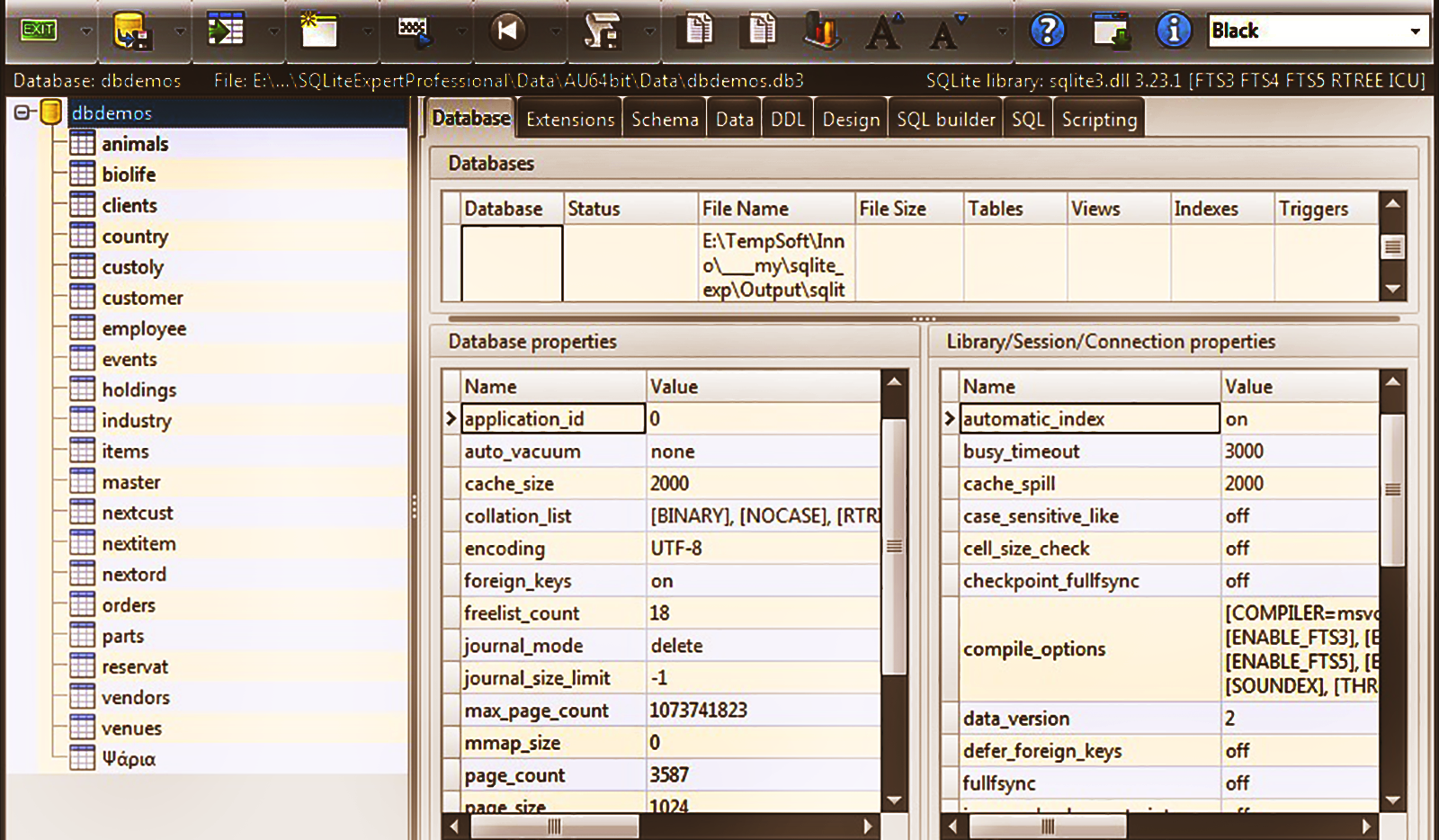Click the orders table icon
Image resolution: width=1439 pixels, height=840 pixels.
click(x=82, y=604)
